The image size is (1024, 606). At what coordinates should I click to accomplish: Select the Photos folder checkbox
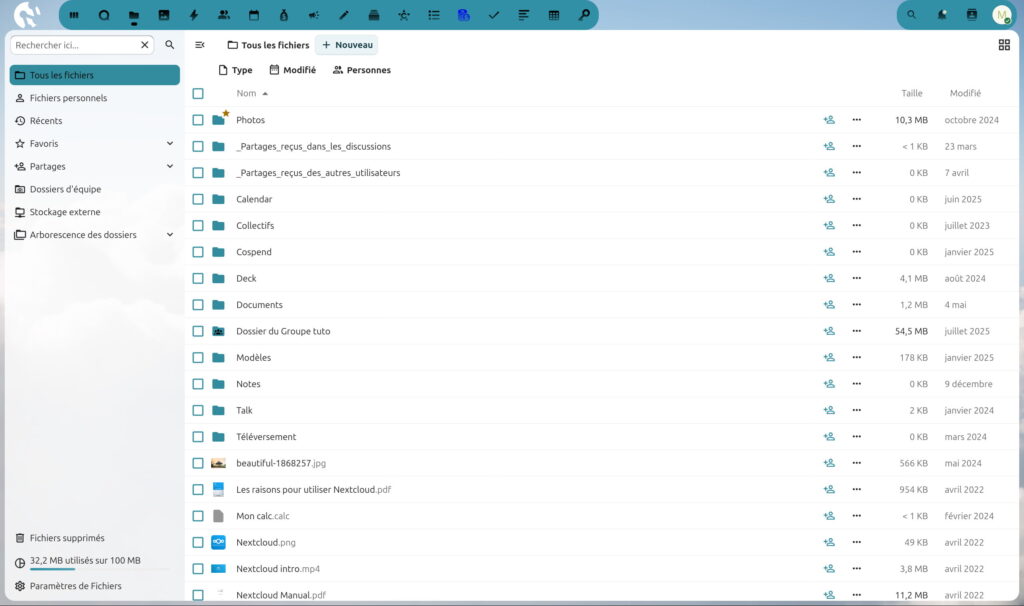[x=198, y=120]
